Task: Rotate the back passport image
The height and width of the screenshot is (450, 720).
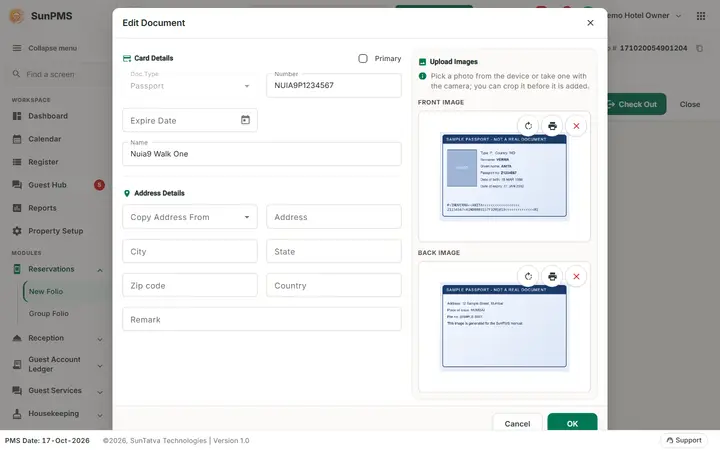Action: pyautogui.click(x=528, y=276)
